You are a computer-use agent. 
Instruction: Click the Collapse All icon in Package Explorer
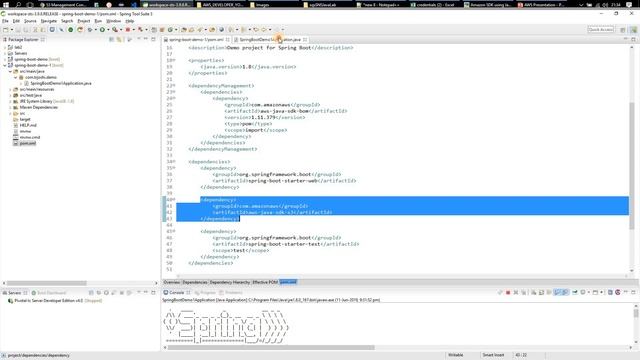click(111, 40)
